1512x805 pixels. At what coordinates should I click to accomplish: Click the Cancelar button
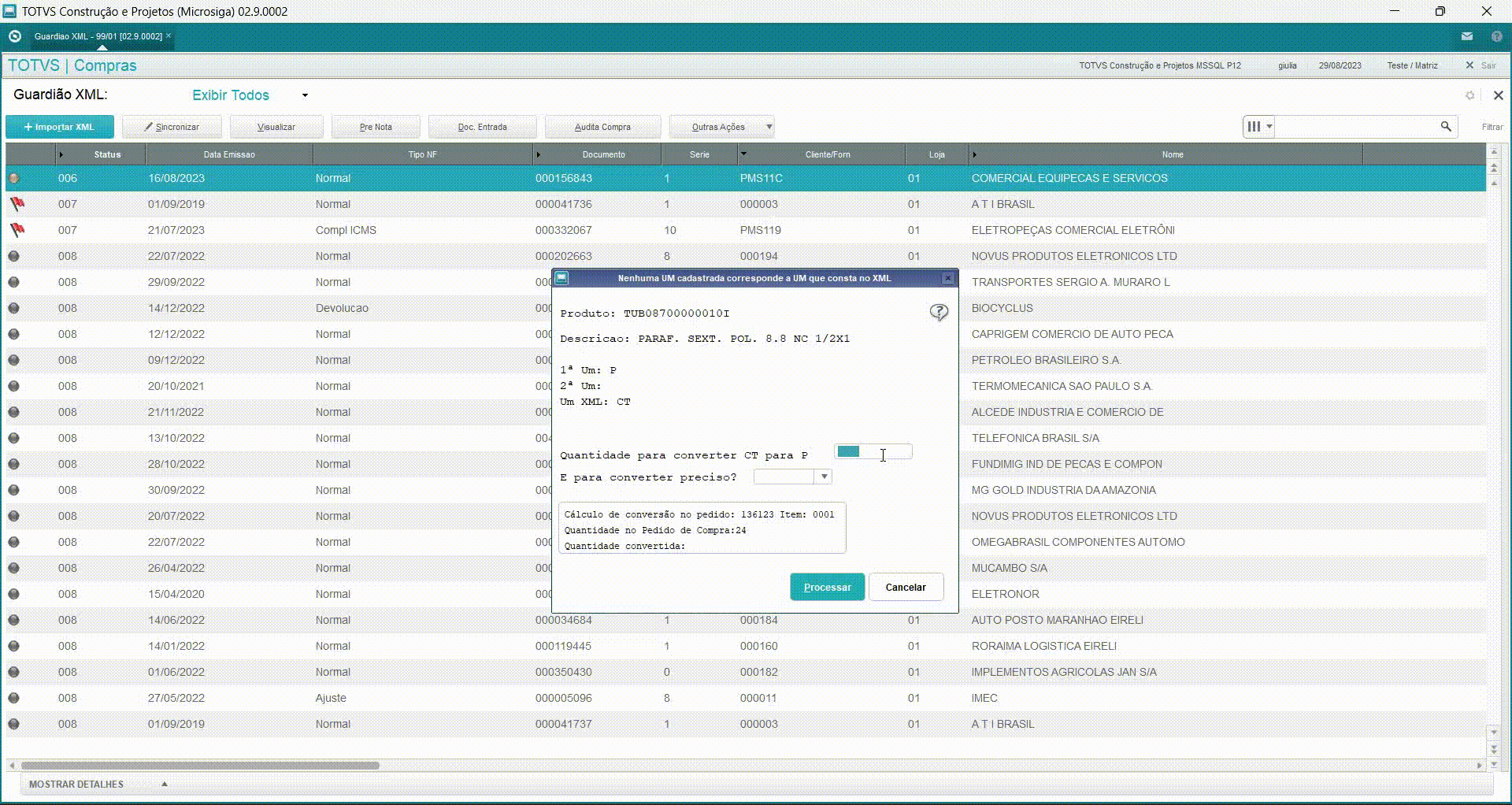click(x=906, y=587)
